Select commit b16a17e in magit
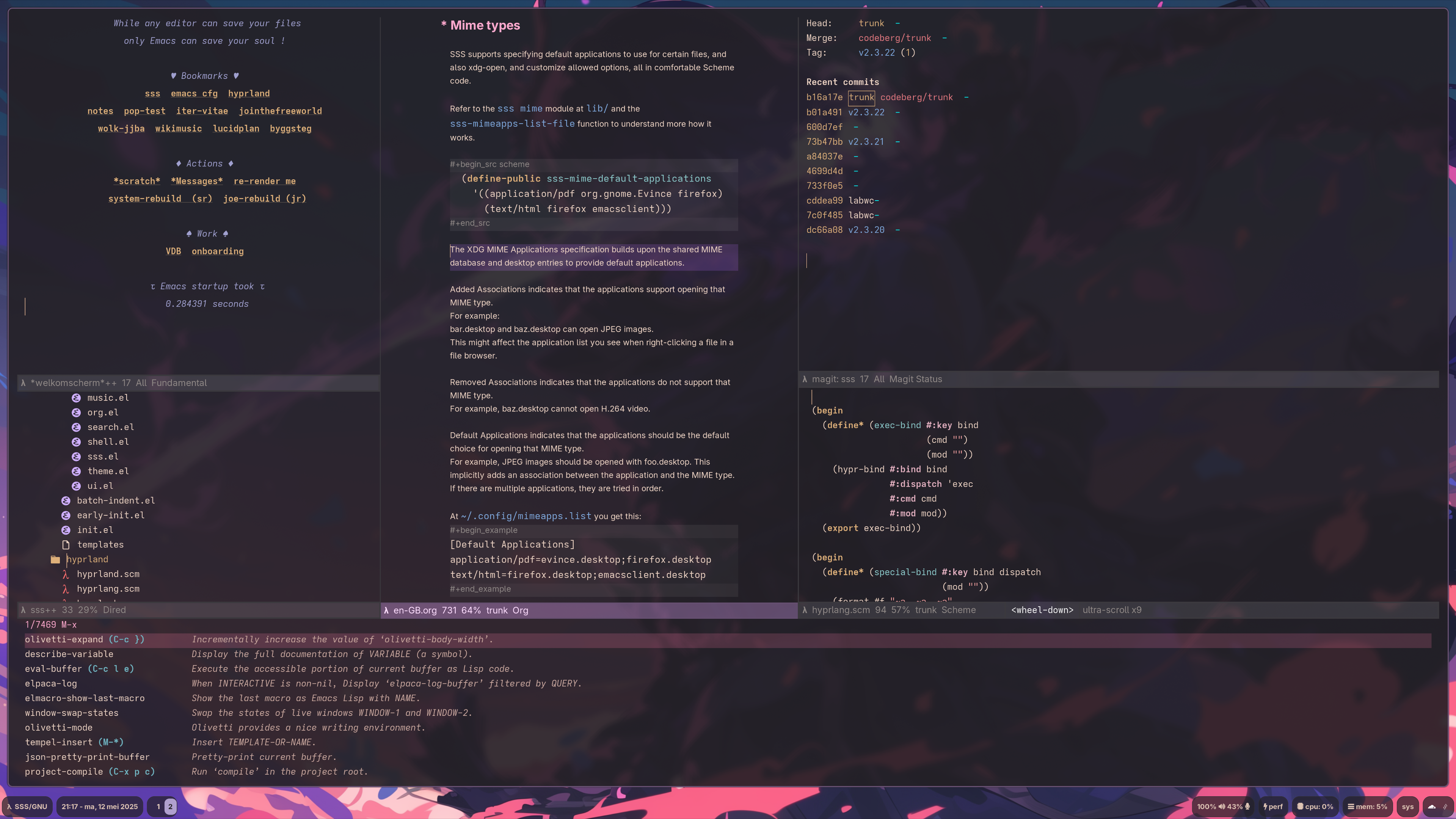This screenshot has height=819, width=1456. 824,97
